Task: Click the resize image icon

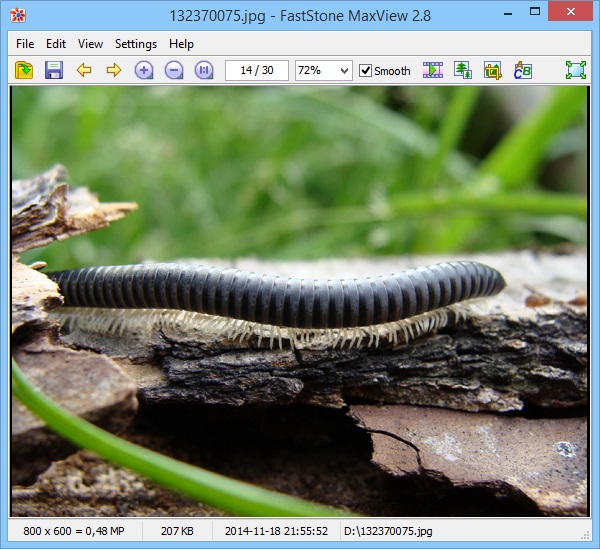Action: tap(462, 70)
